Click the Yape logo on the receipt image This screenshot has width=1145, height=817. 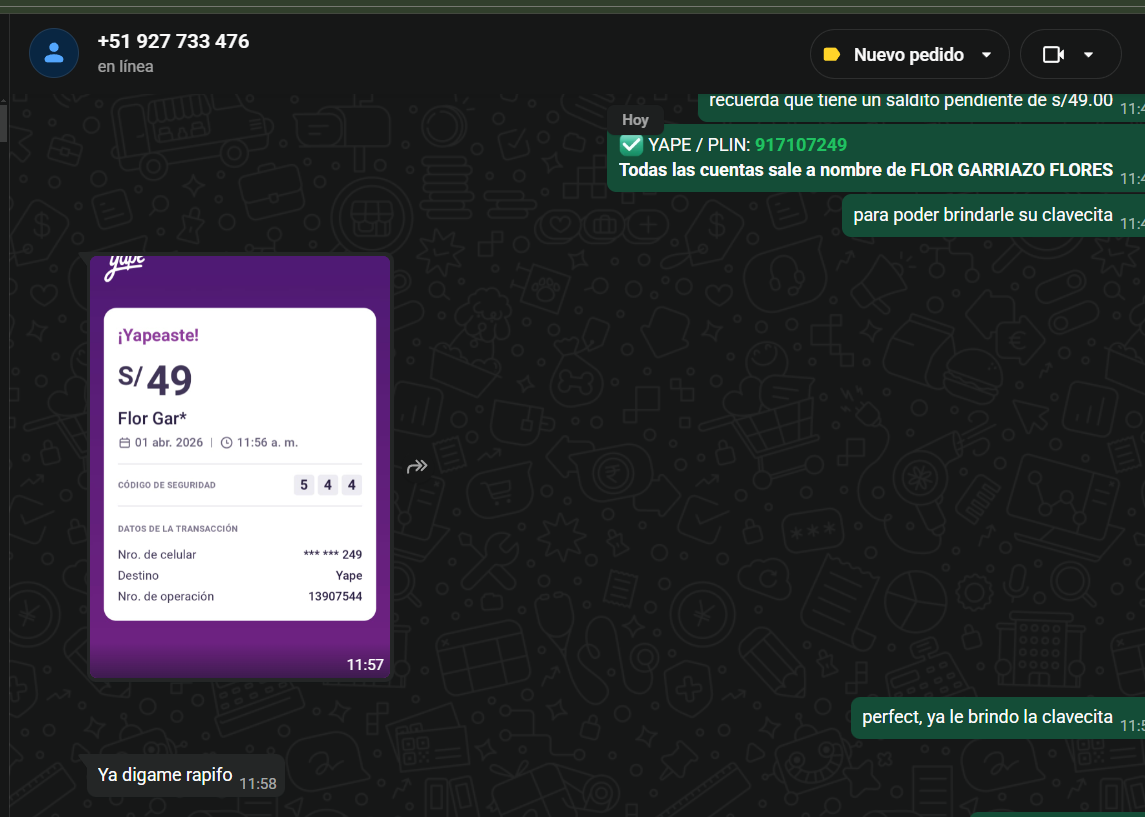[x=125, y=263]
